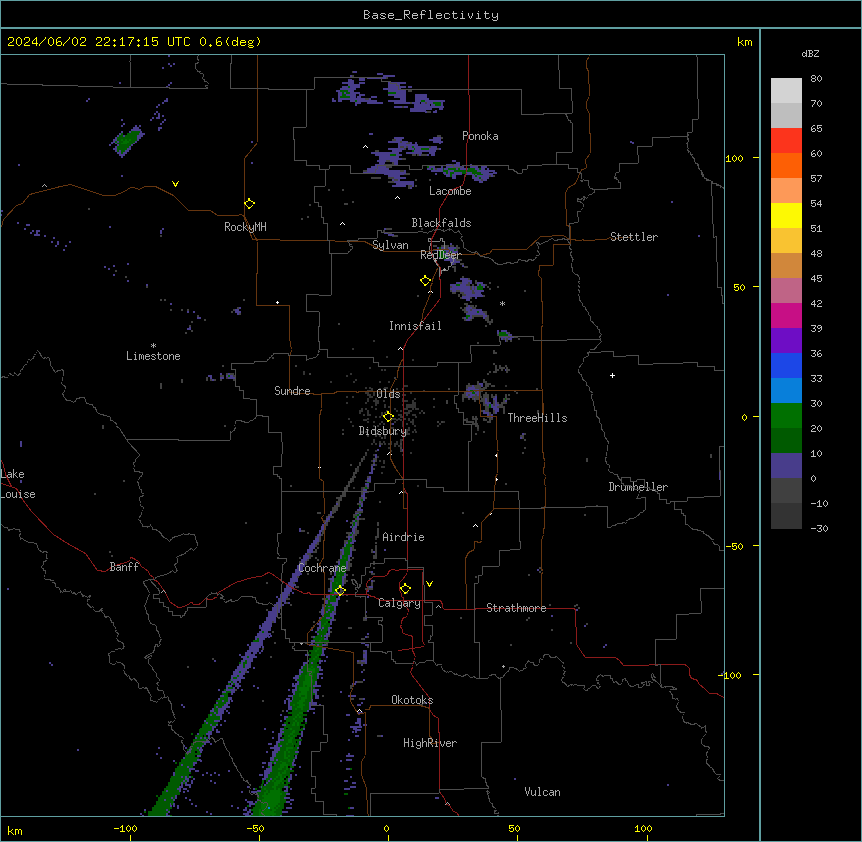Click the white plus marker west of Drumheller
862x842 pixels.
coord(612,375)
